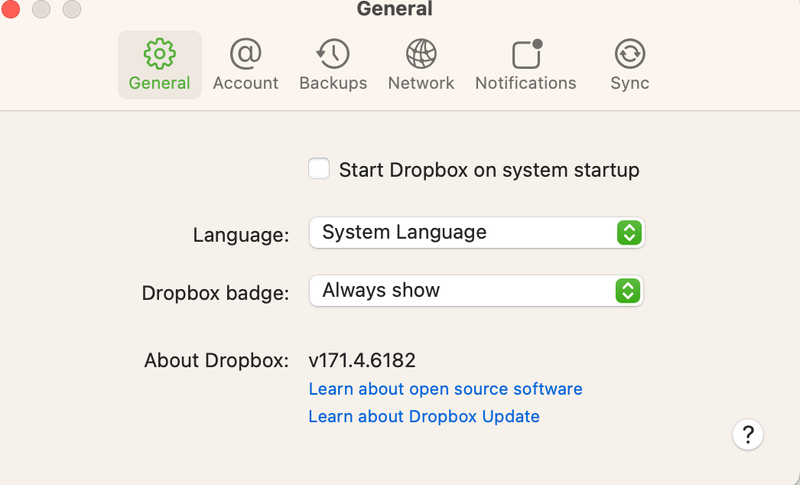
Task: Open the Language dropdown
Action: coord(477,233)
